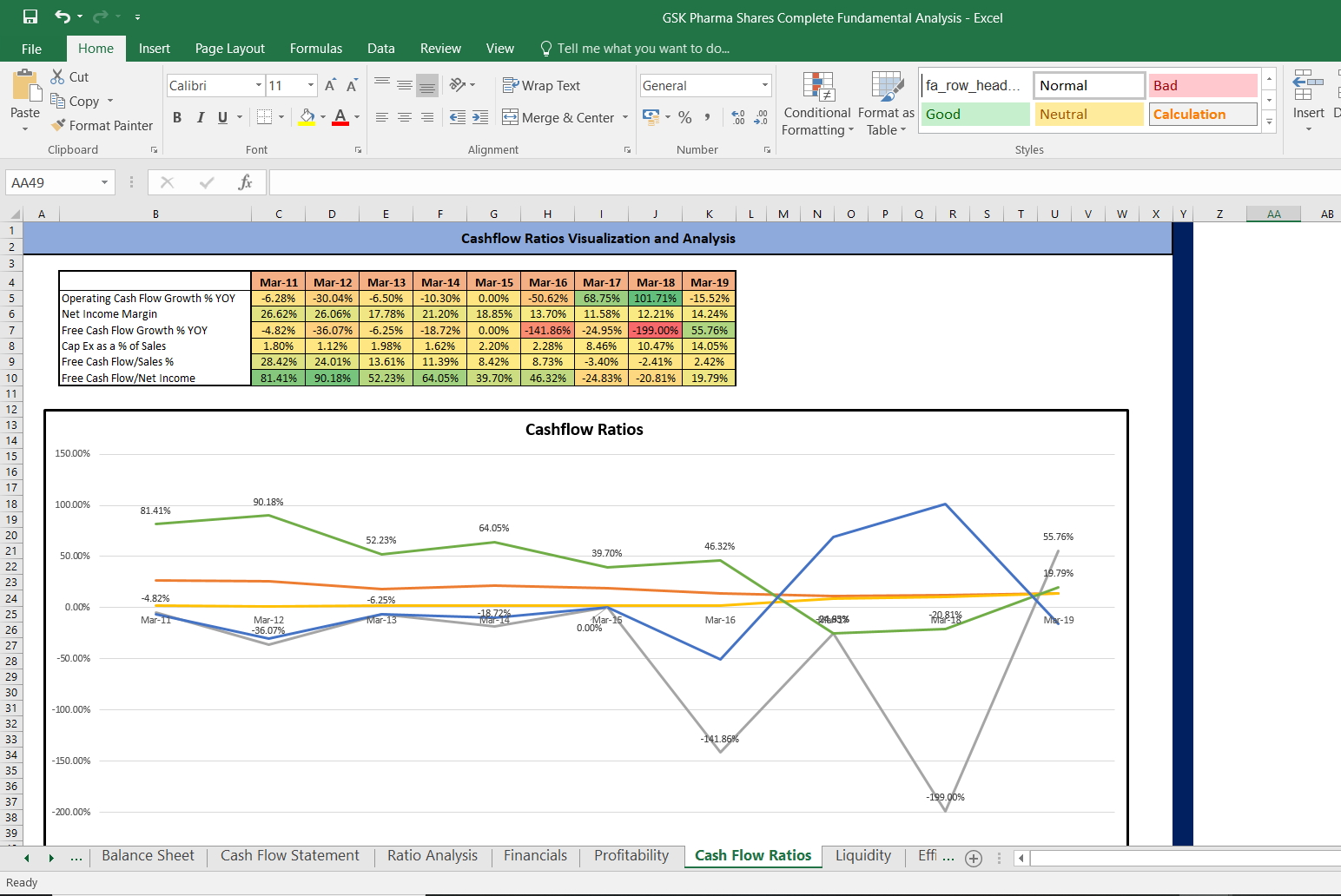Click Merge & Center button
Screen dimensions: 1341x896
tap(558, 117)
